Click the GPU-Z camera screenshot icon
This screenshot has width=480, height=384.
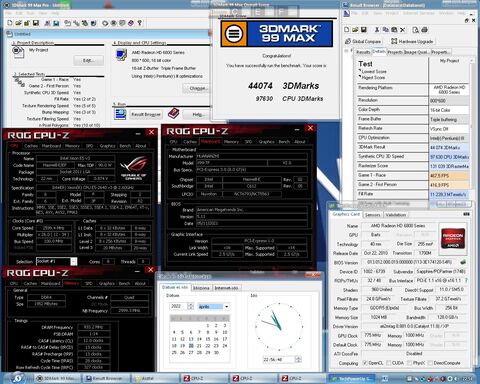click(x=467, y=214)
